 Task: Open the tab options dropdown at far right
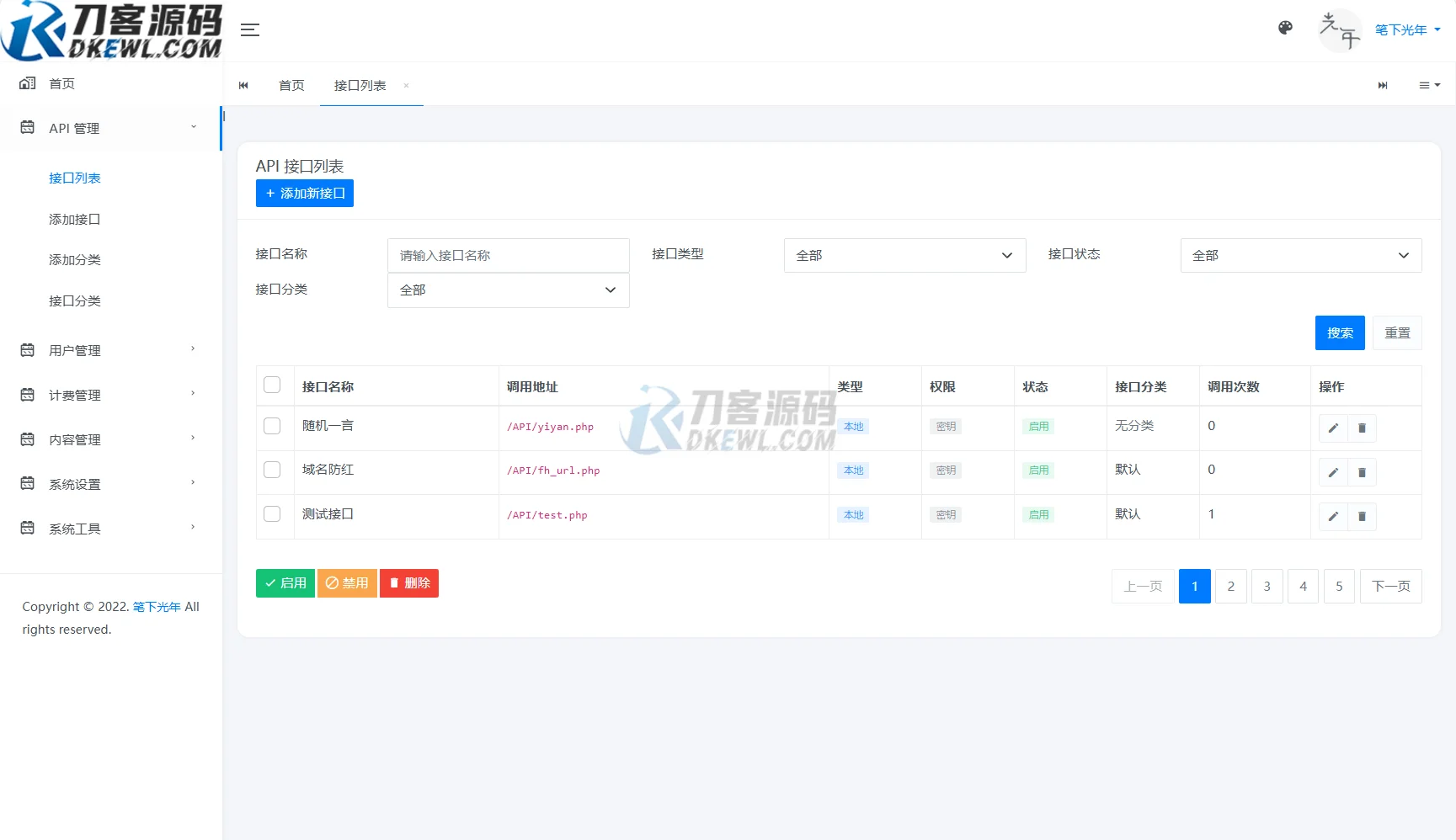1429,85
